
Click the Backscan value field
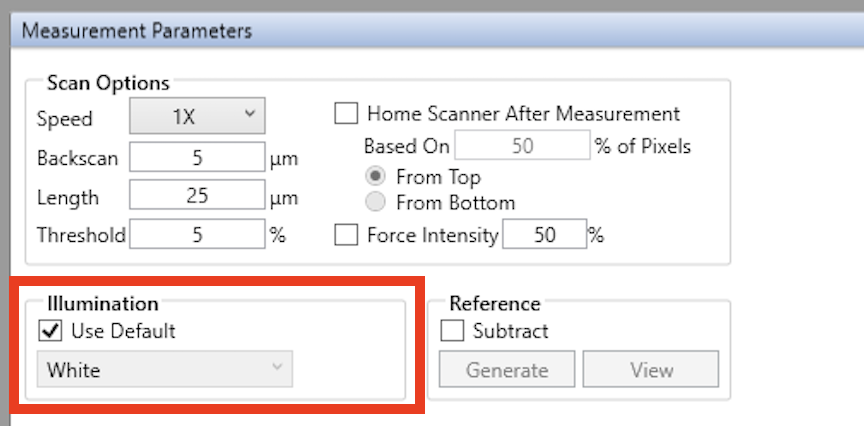(197, 158)
